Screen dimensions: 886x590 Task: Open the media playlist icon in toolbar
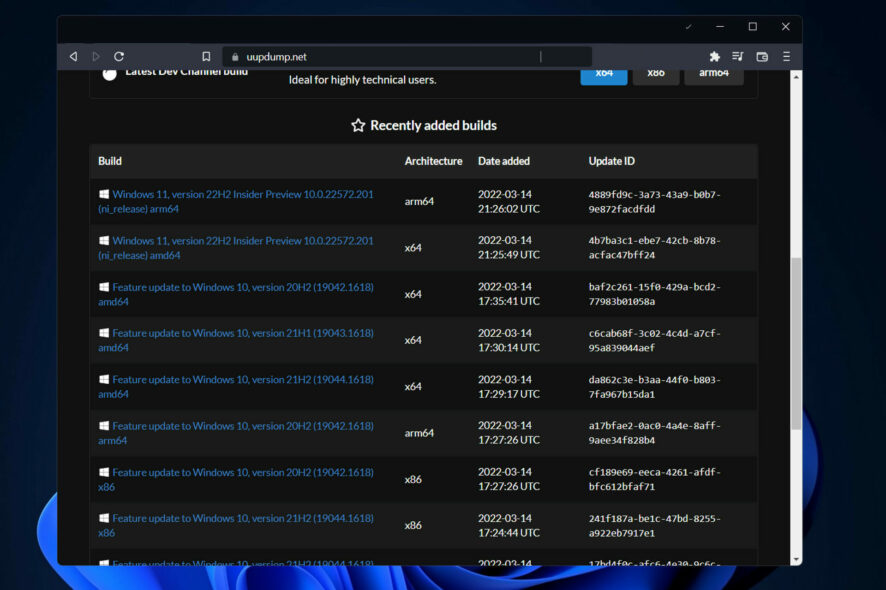737,57
